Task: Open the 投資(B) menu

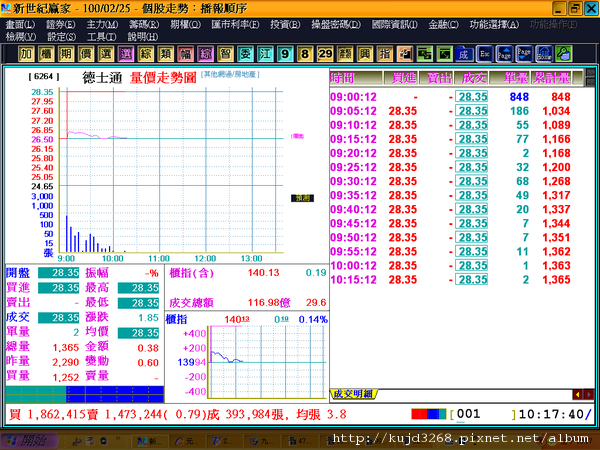Action: 285,25
